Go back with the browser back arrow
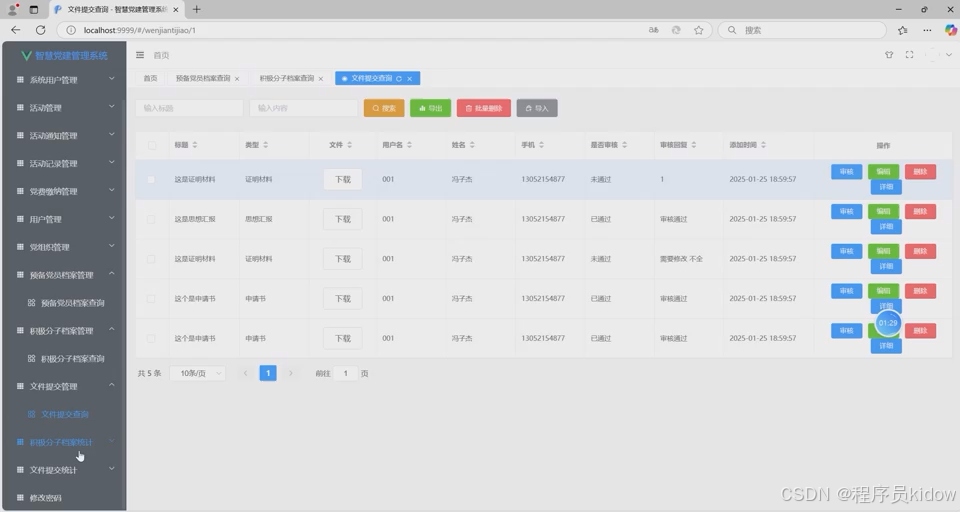This screenshot has height=512, width=960. [x=16, y=30]
